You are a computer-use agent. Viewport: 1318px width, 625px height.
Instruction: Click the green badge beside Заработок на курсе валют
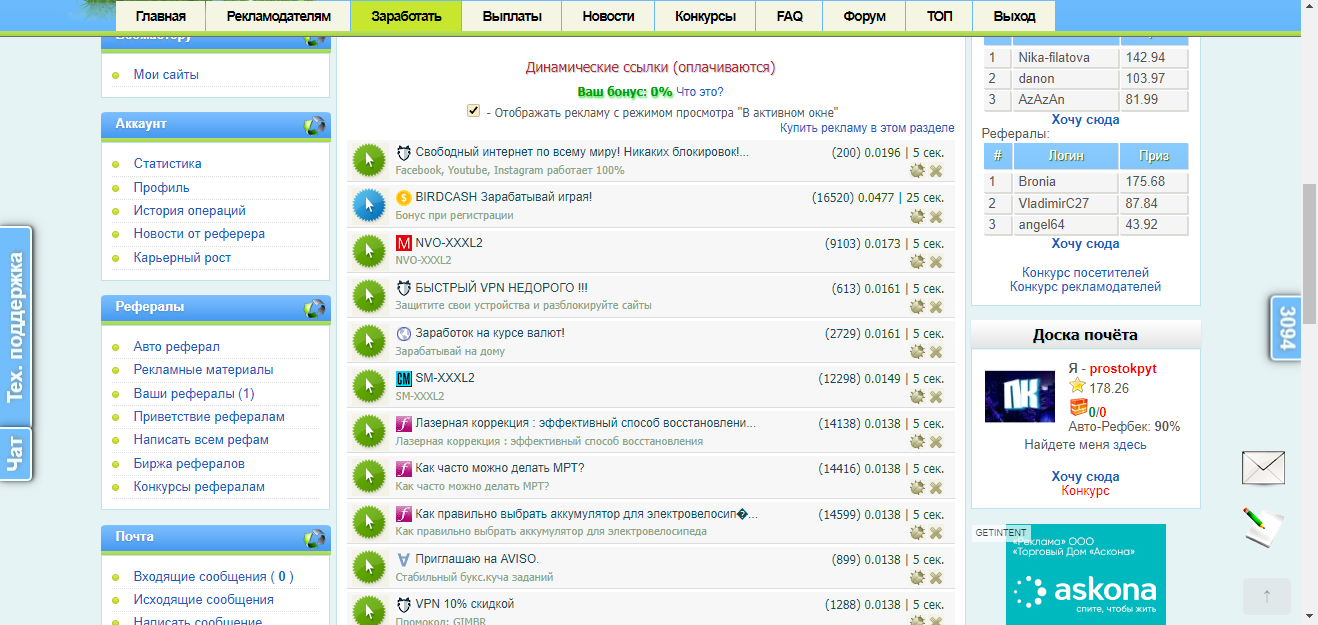pyautogui.click(x=369, y=341)
